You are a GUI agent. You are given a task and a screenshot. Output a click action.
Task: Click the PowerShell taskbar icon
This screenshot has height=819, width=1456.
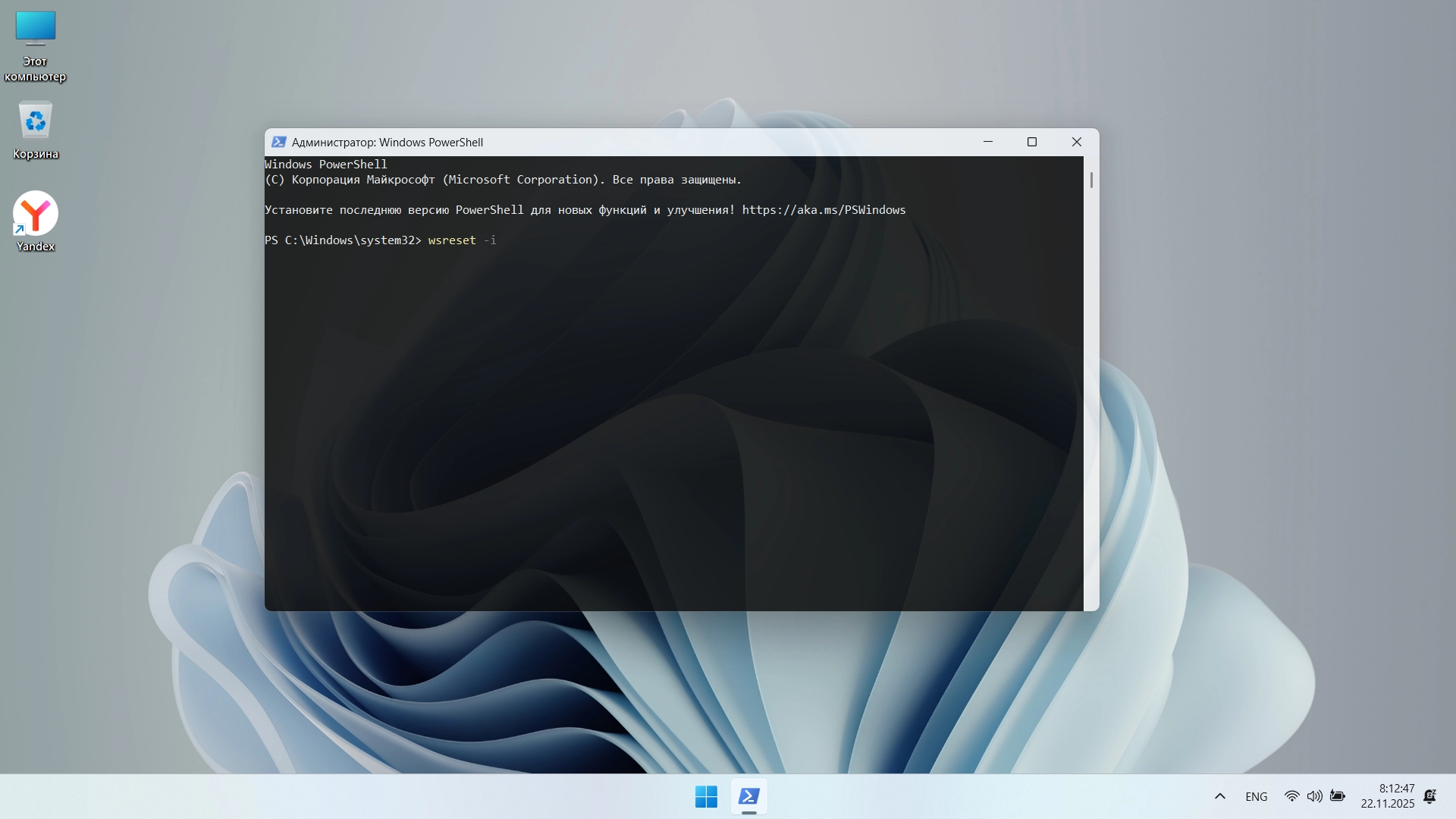pos(748,796)
